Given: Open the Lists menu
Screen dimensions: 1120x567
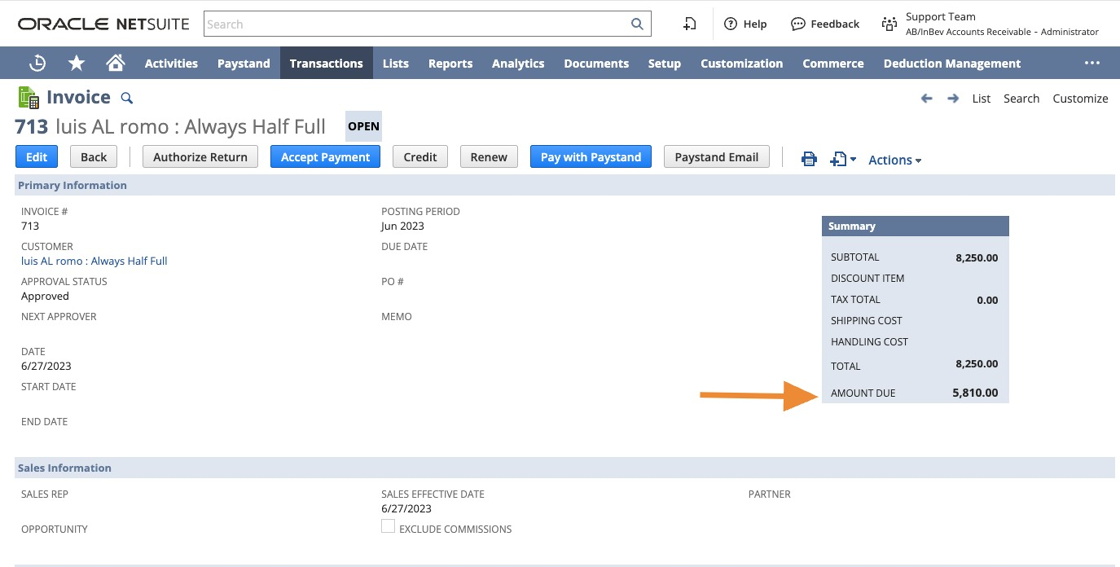Looking at the screenshot, I should pyautogui.click(x=396, y=64).
